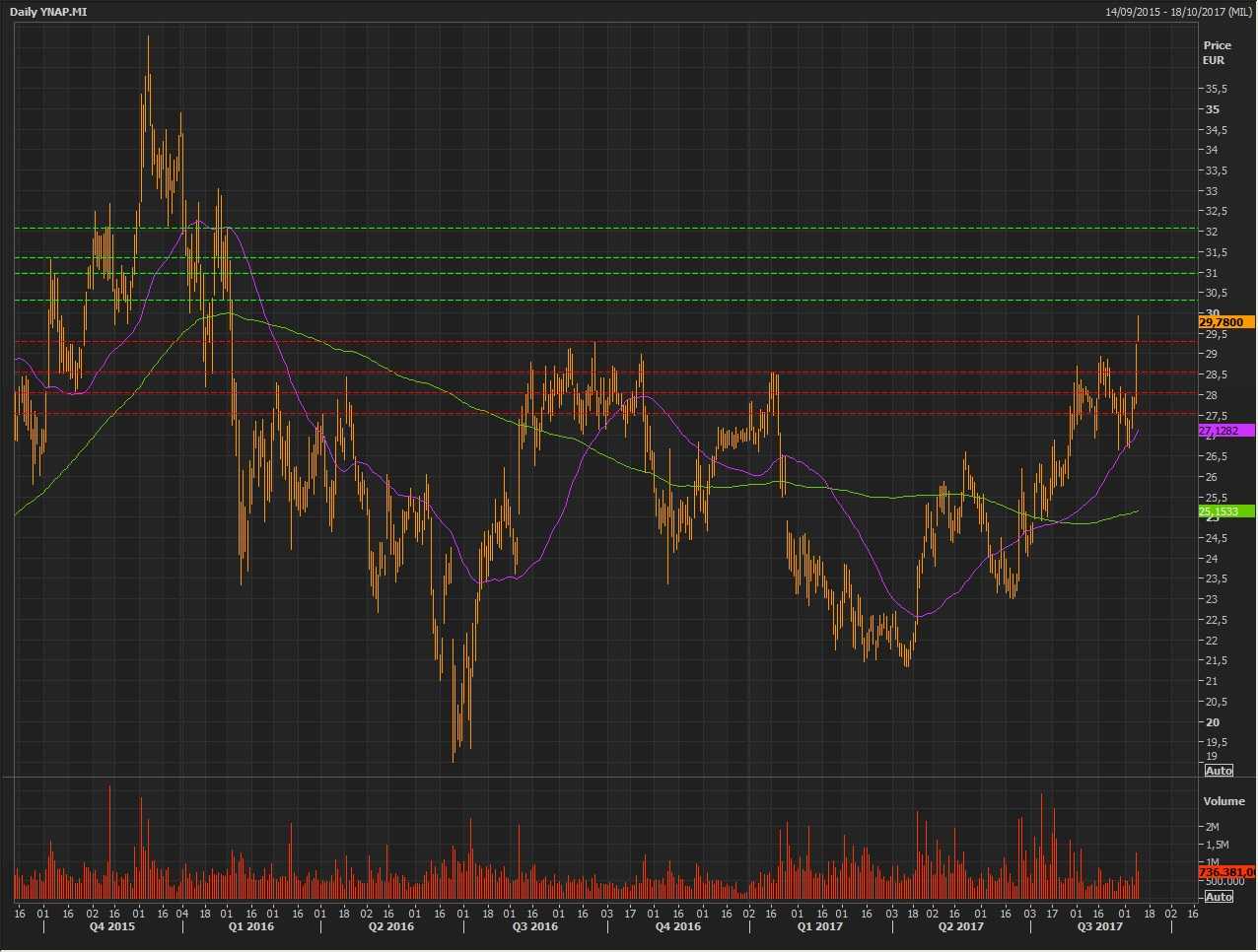
Task: Select Q1 2016 on the time axis
Action: [251, 926]
